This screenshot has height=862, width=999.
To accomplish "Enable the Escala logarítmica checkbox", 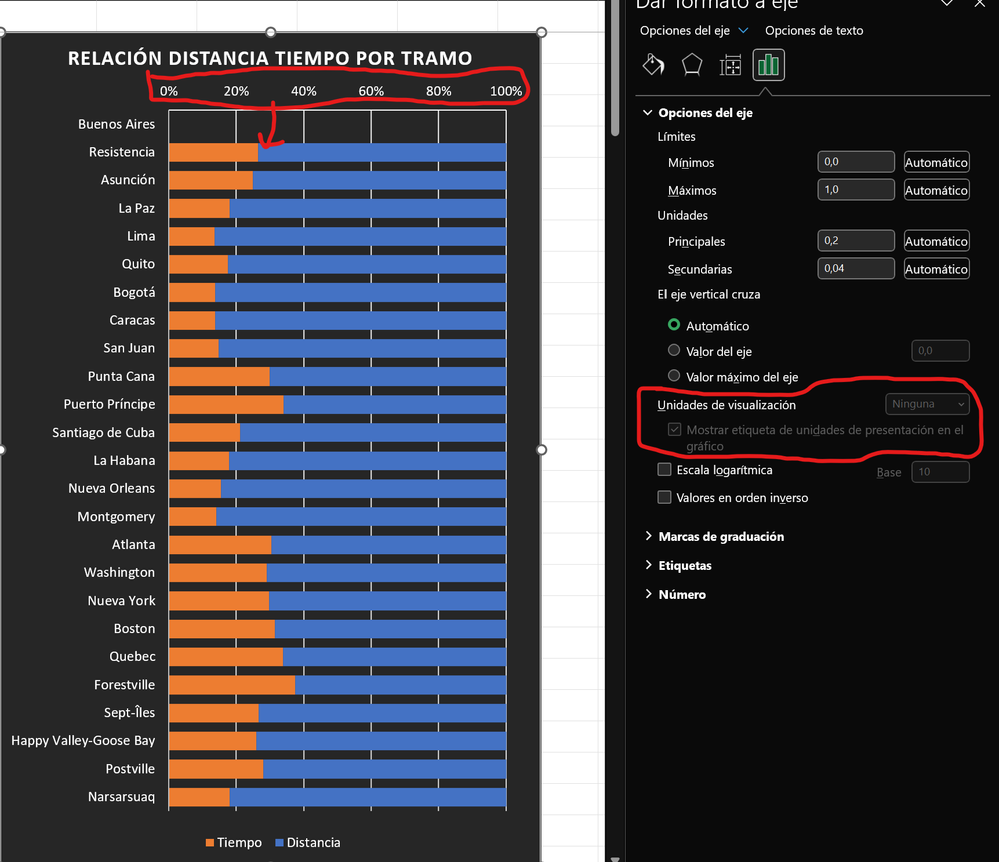I will click(x=664, y=470).
